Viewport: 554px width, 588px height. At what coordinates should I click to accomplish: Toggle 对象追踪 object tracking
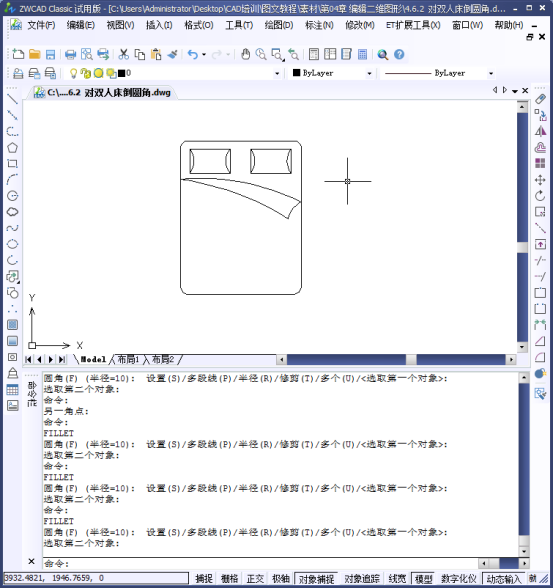(x=362, y=579)
